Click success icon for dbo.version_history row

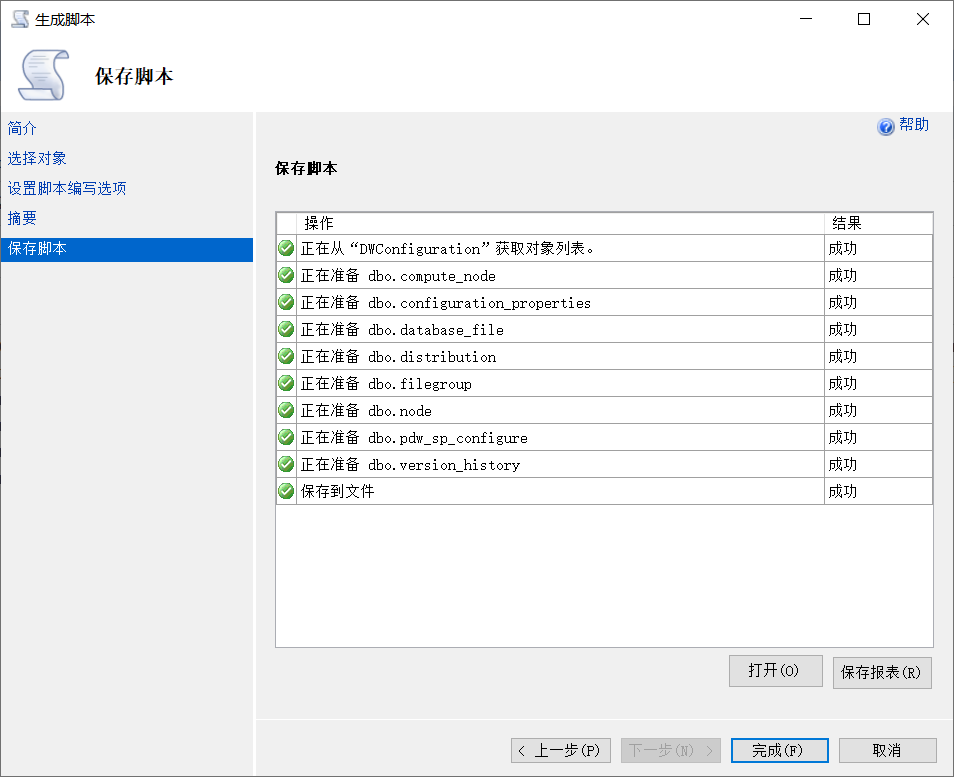point(286,464)
